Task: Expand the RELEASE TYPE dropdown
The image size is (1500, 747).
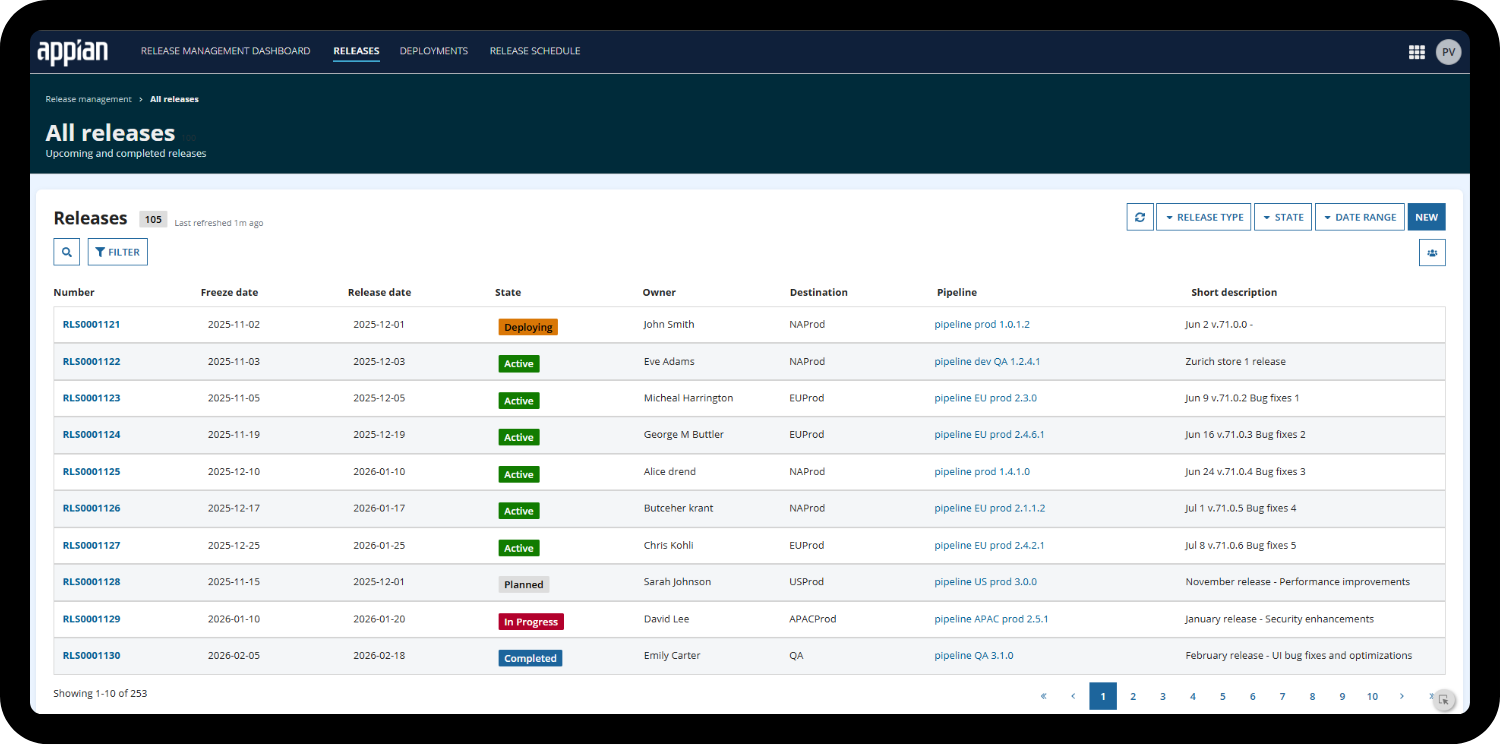Action: (1204, 217)
